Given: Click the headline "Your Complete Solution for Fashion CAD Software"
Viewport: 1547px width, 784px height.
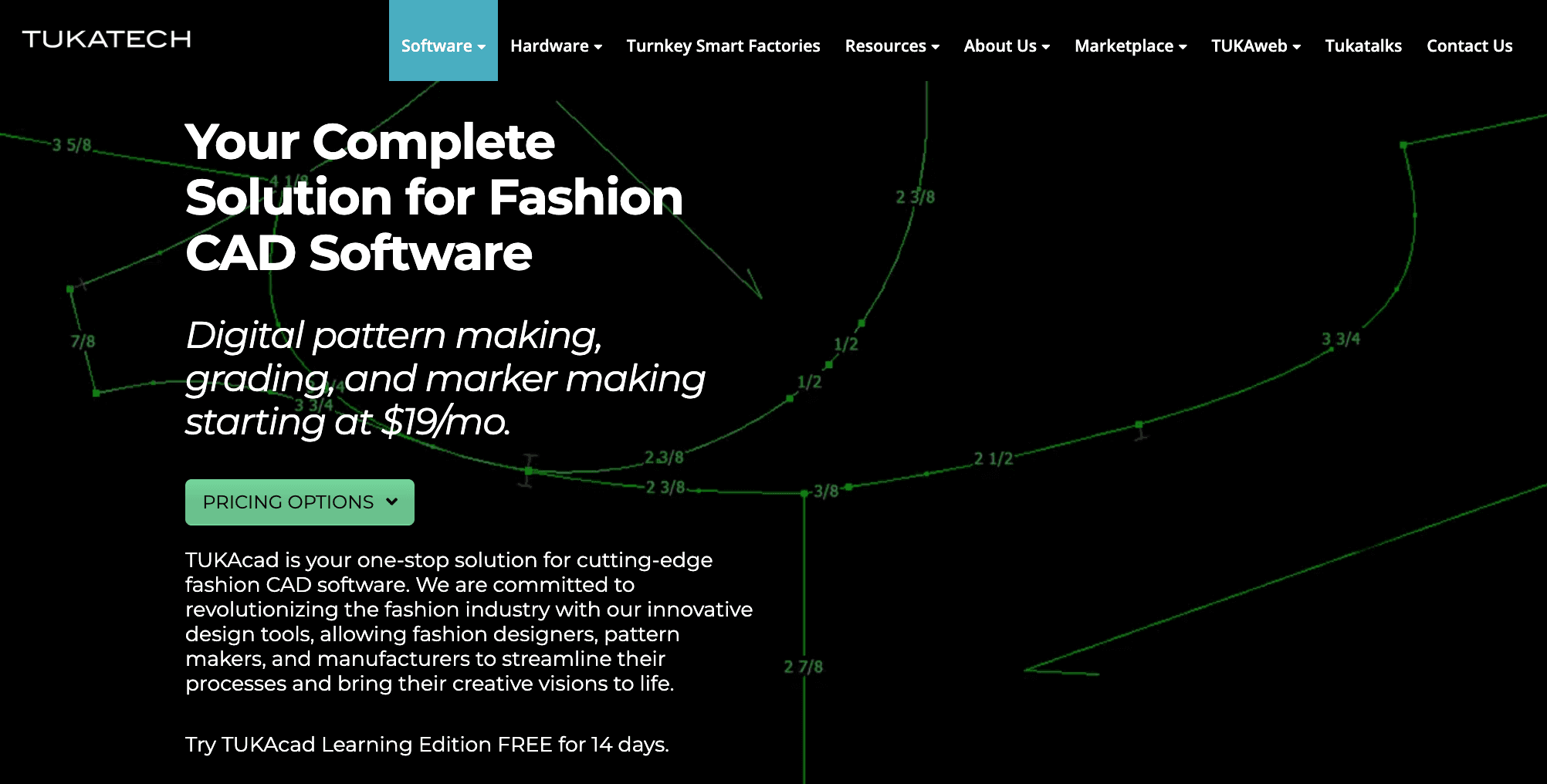Looking at the screenshot, I should pyautogui.click(x=435, y=198).
